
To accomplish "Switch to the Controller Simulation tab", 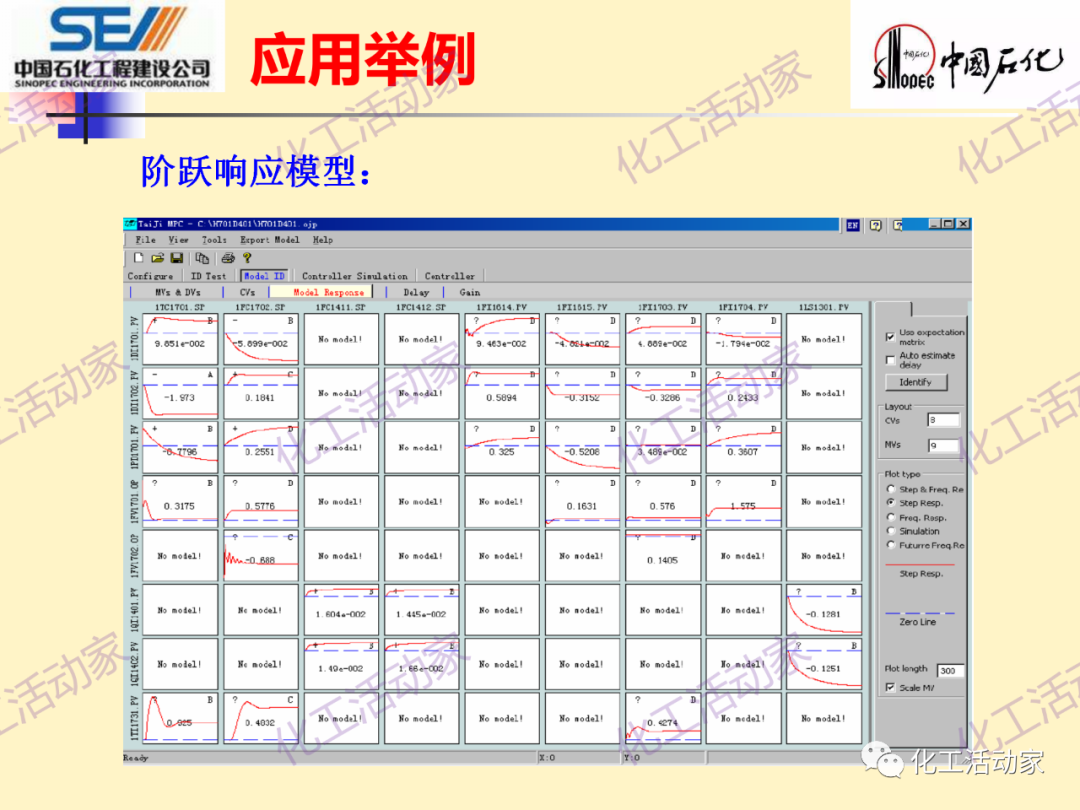I will [354, 276].
